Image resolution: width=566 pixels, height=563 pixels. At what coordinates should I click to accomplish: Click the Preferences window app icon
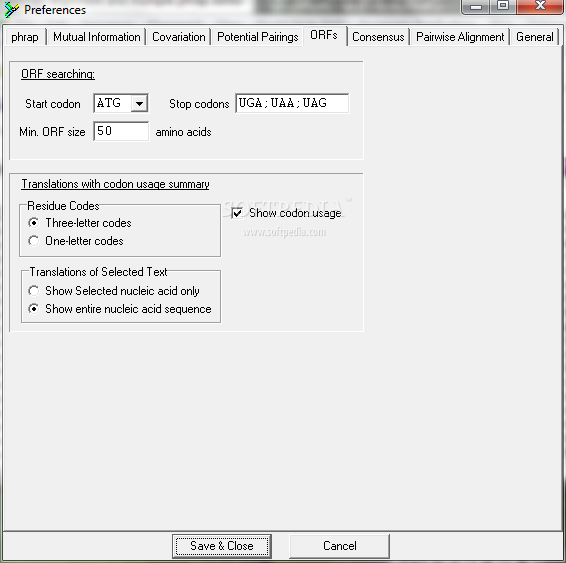(11, 10)
